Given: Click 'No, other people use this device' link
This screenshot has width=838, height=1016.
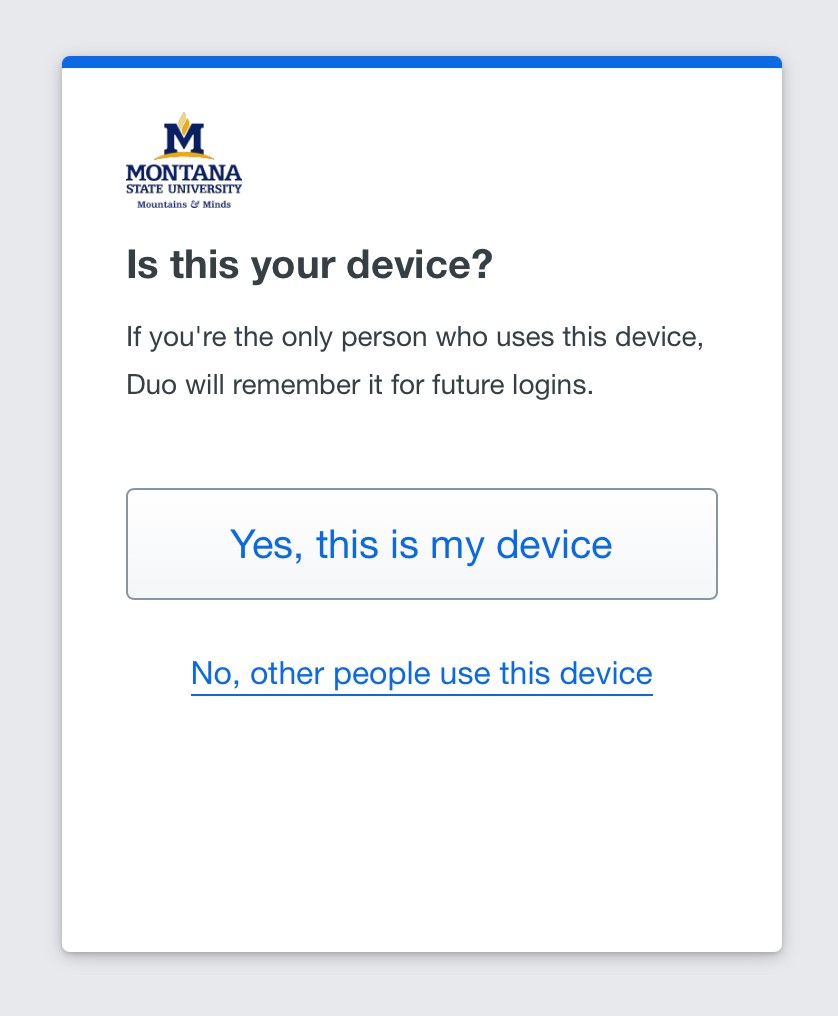Looking at the screenshot, I should (421, 674).
